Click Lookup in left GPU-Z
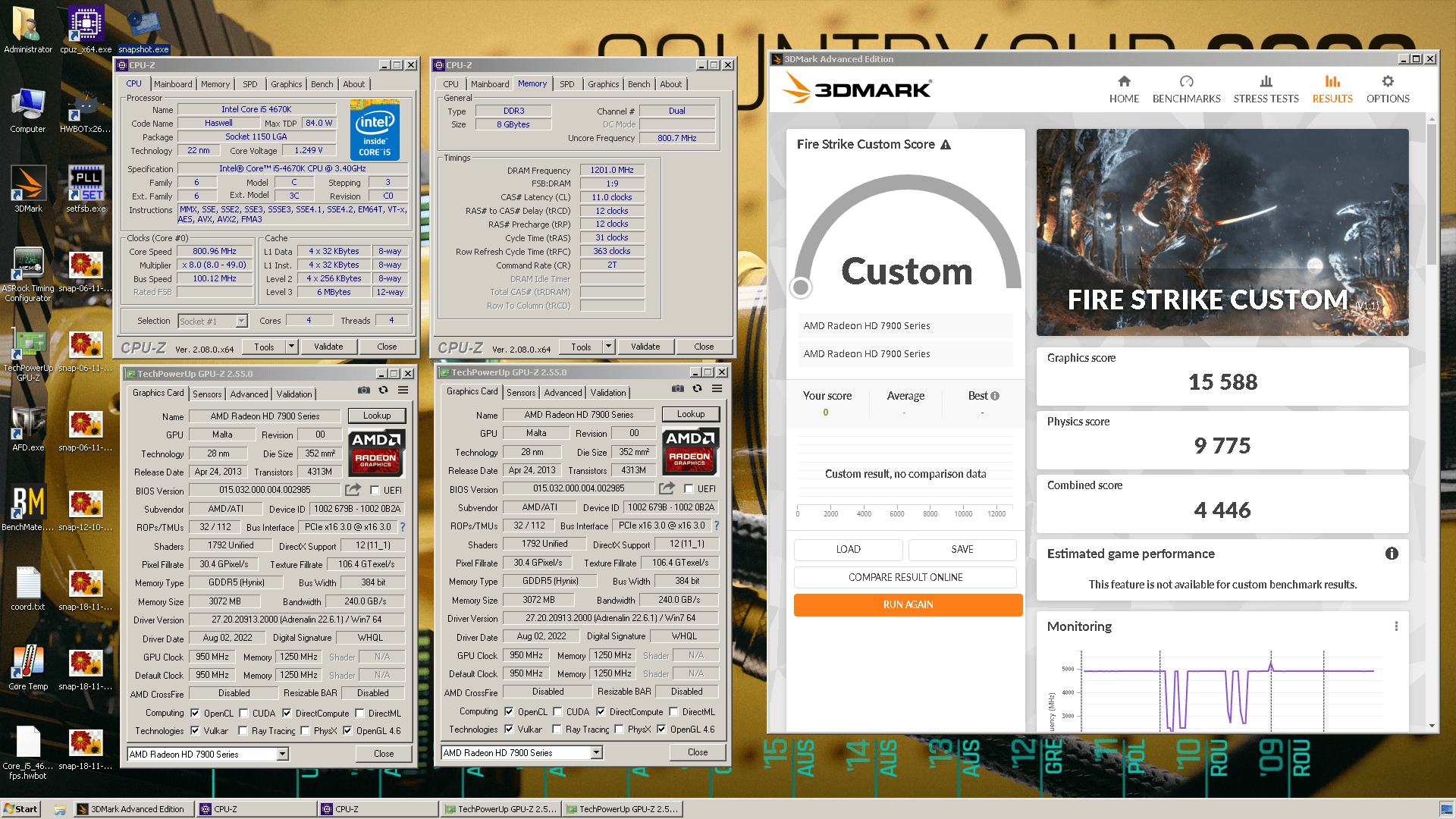This screenshot has height=819, width=1456. click(377, 416)
